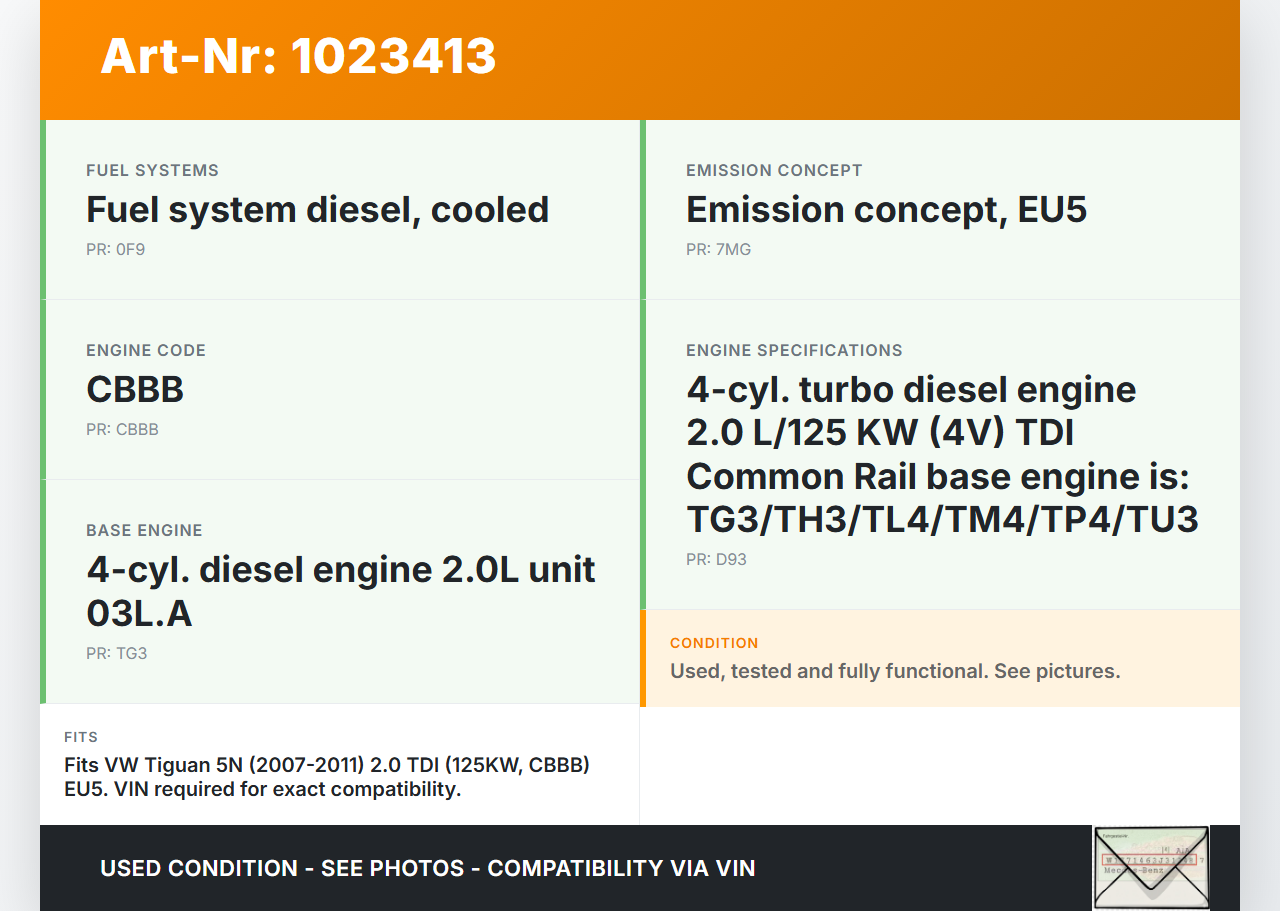Click the PR: 7MG code
The image size is (1280, 911).
pos(718,250)
